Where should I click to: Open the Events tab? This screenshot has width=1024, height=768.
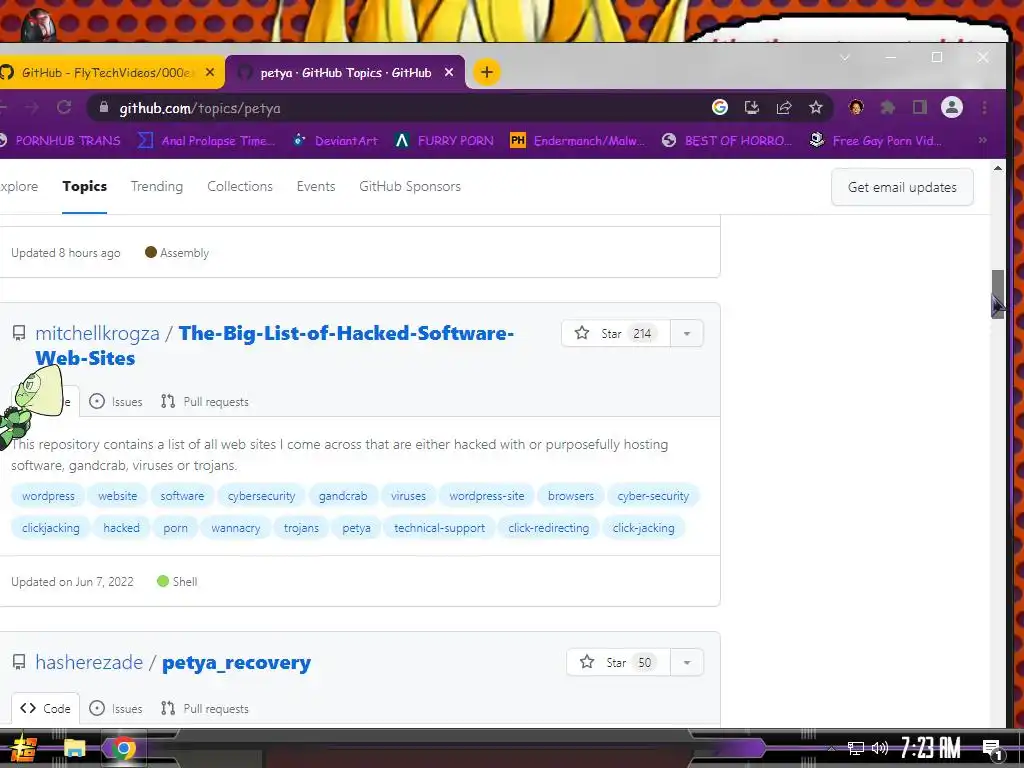tap(315, 186)
